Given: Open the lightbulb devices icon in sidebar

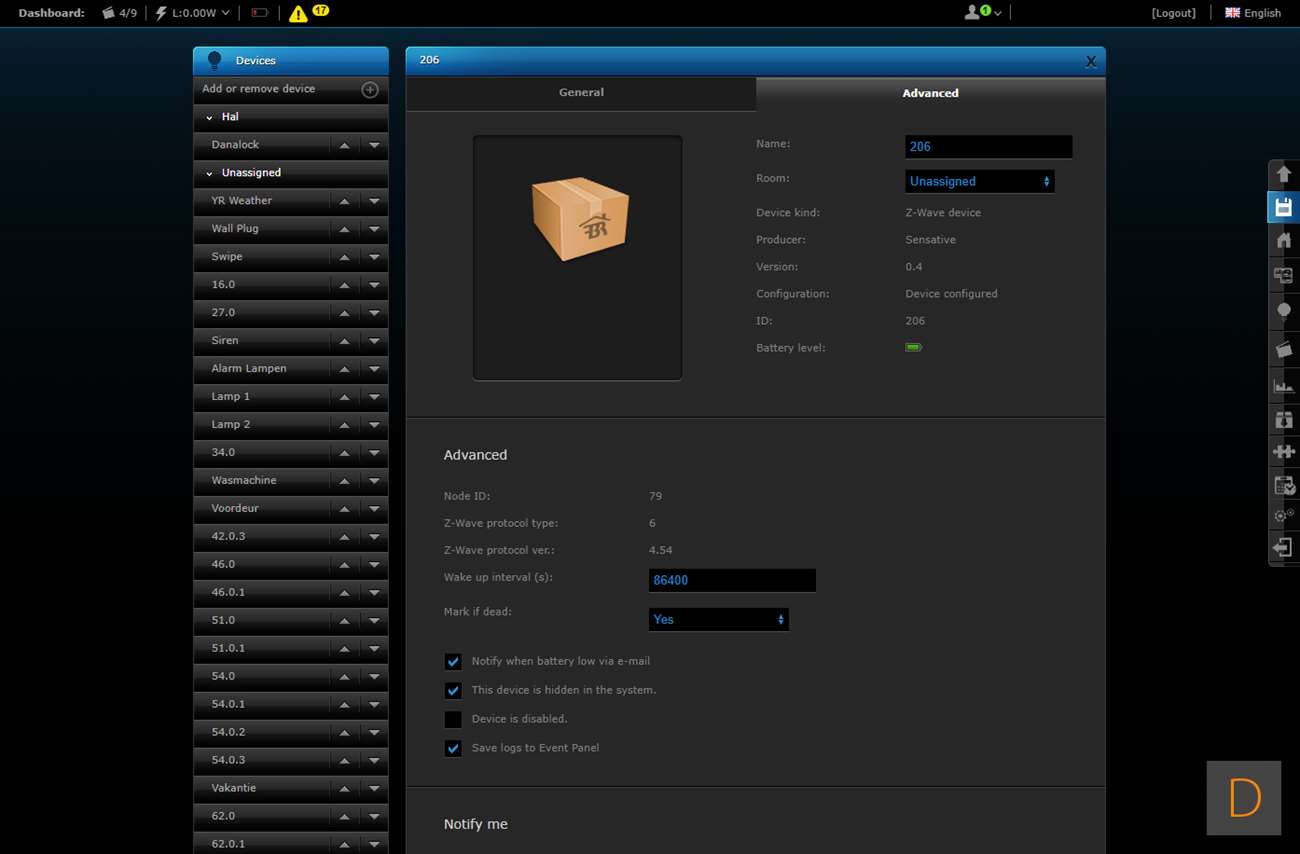Looking at the screenshot, I should click(x=1283, y=311).
